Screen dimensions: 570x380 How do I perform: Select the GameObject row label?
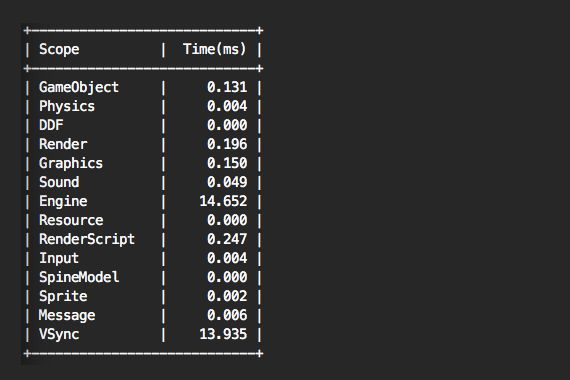coord(79,88)
